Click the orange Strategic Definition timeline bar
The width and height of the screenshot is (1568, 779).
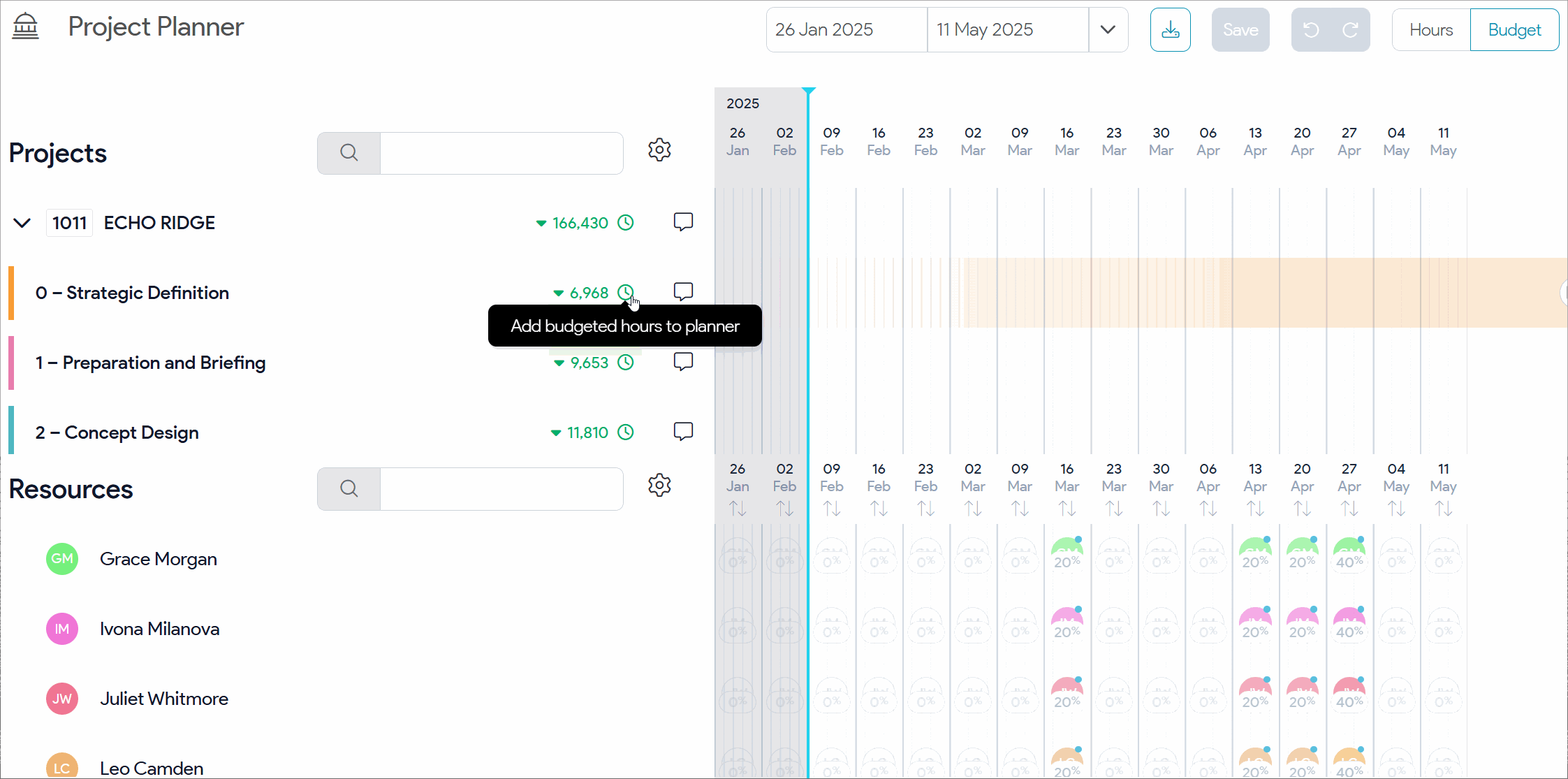[x=1264, y=293]
